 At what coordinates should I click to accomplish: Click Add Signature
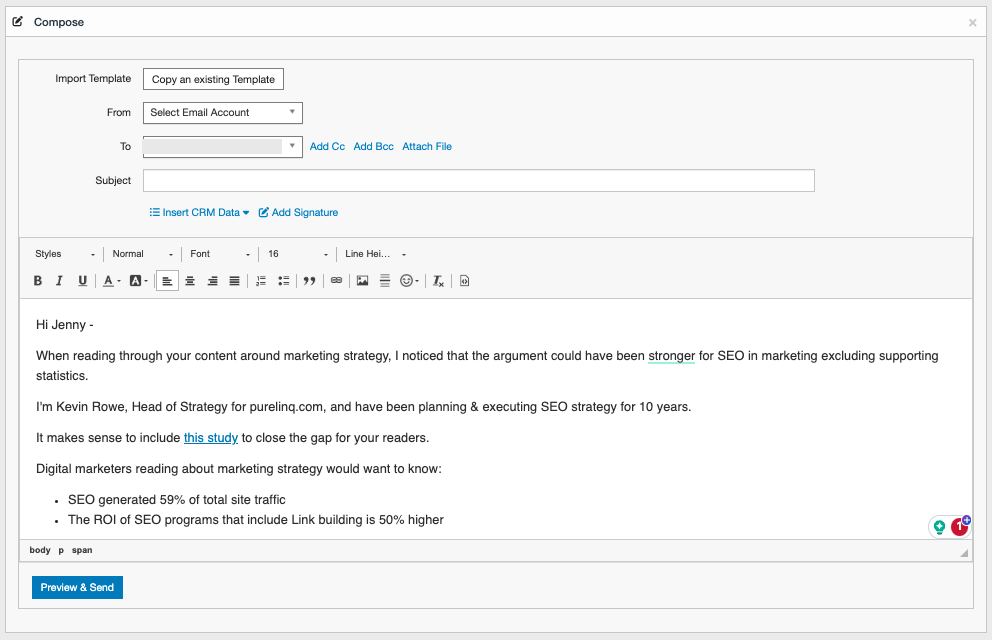click(298, 212)
